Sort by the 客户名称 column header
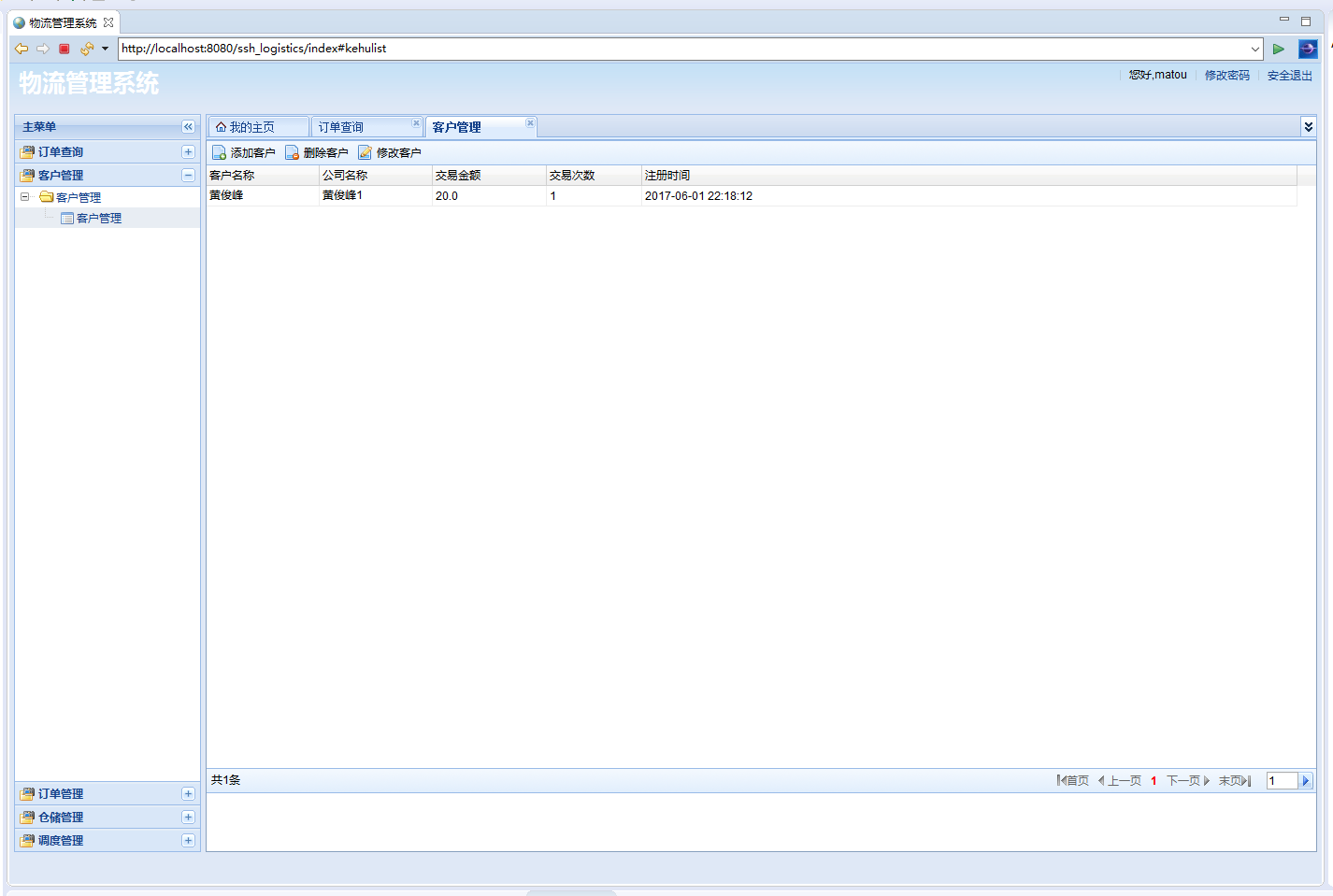This screenshot has width=1333, height=896. tap(263, 176)
